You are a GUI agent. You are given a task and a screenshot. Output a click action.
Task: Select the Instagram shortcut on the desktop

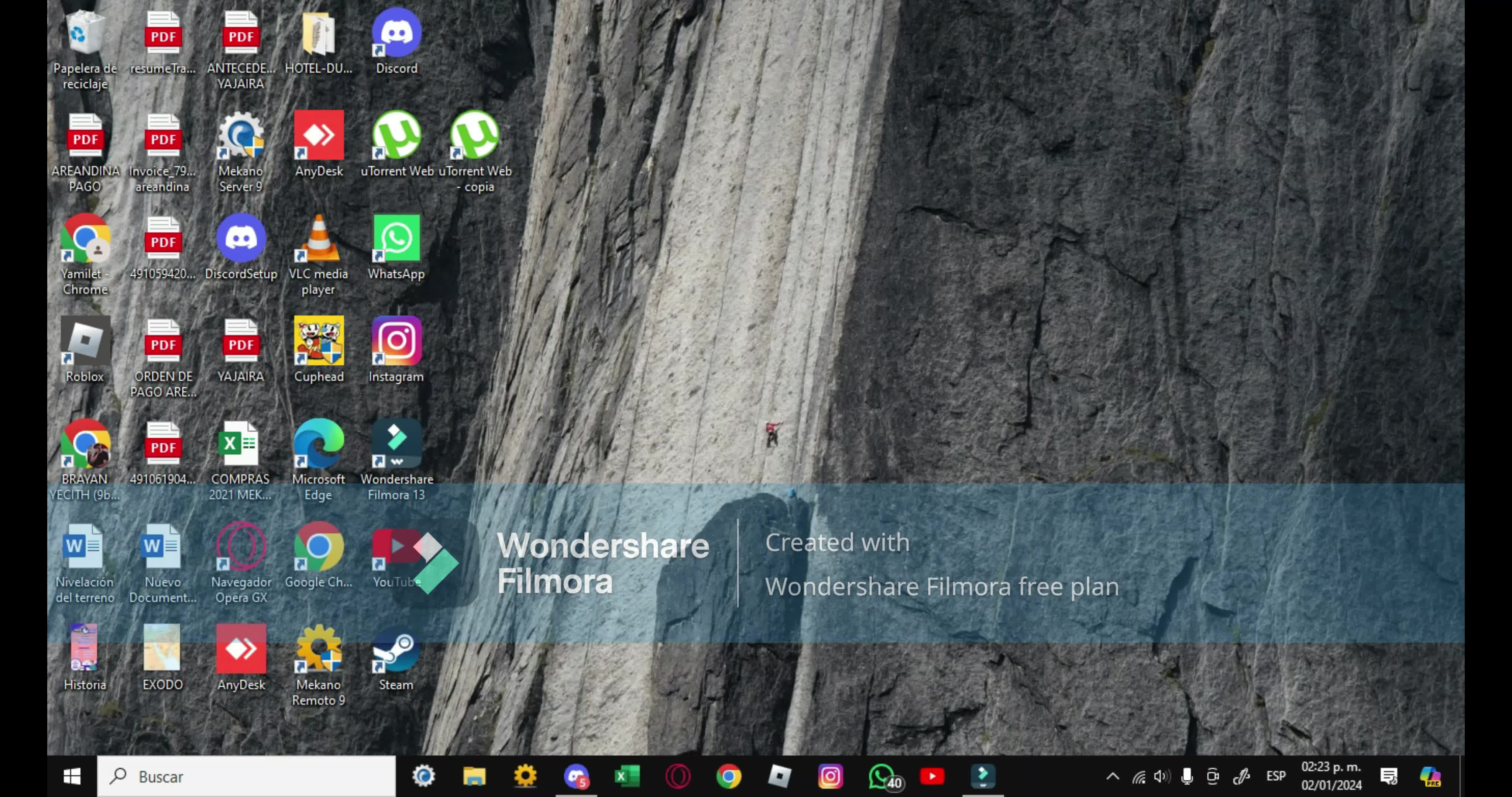click(396, 351)
